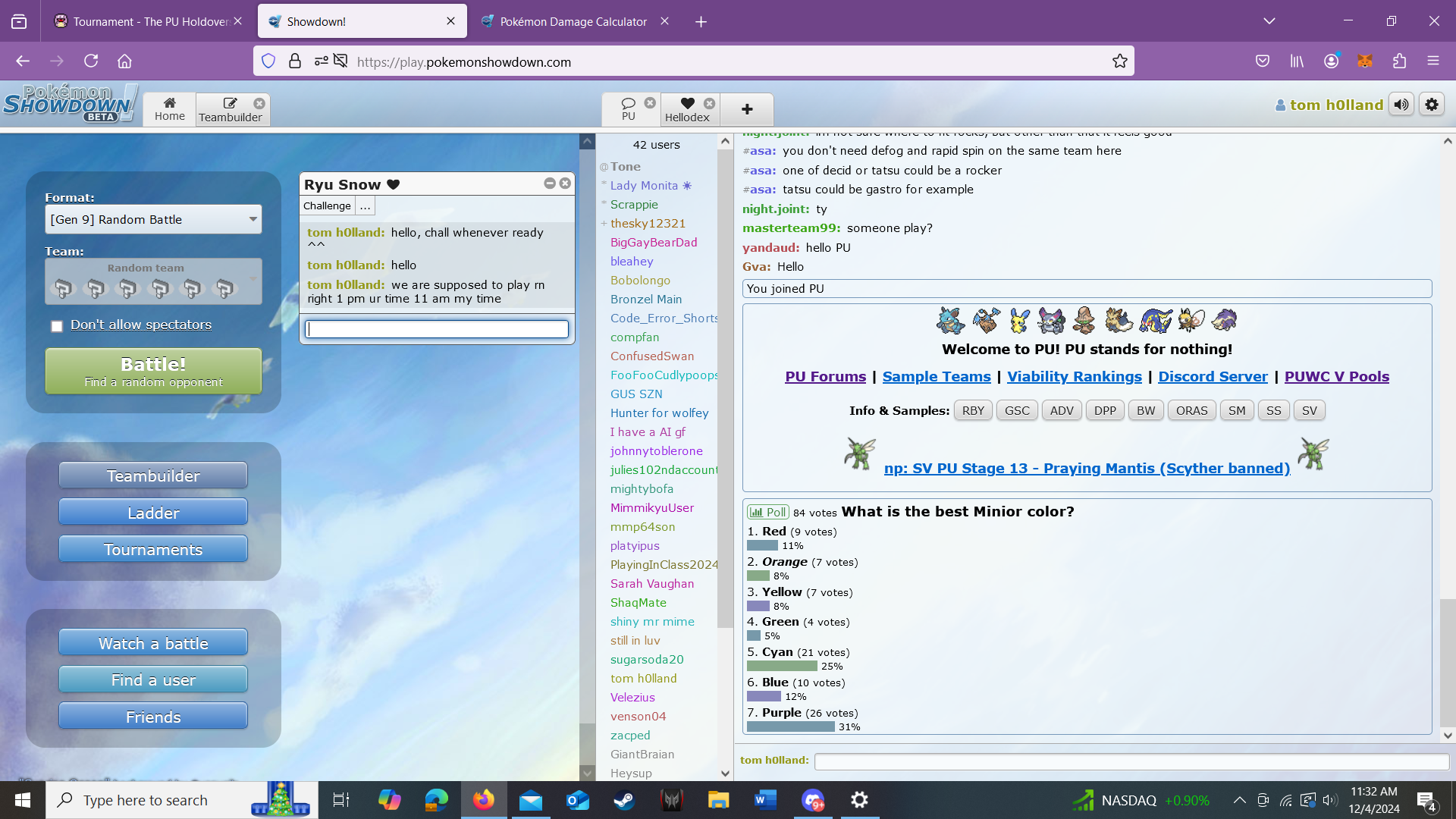
Task: Click the tracking protection shield icon
Action: tap(268, 61)
